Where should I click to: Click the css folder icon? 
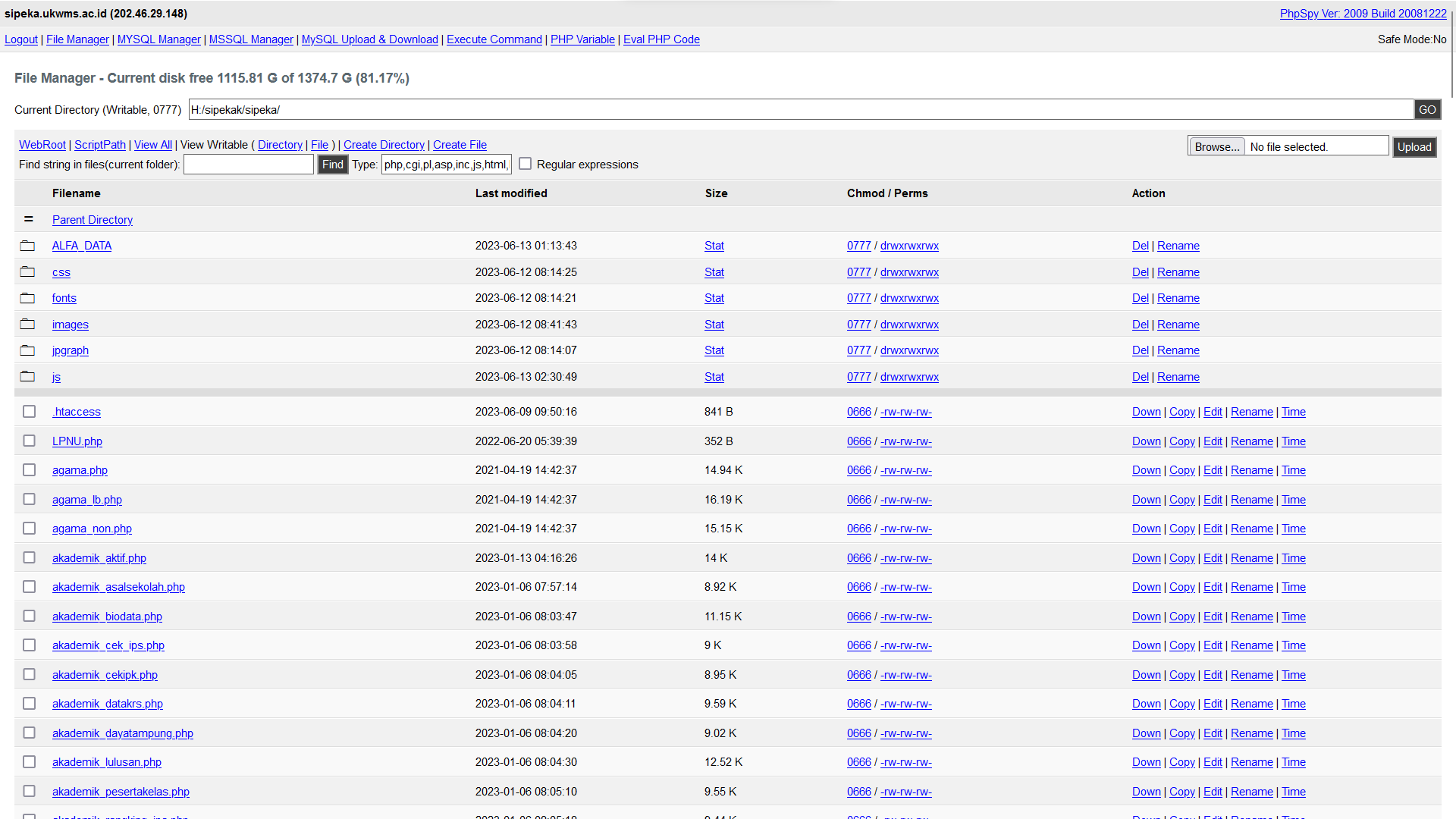pos(27,271)
